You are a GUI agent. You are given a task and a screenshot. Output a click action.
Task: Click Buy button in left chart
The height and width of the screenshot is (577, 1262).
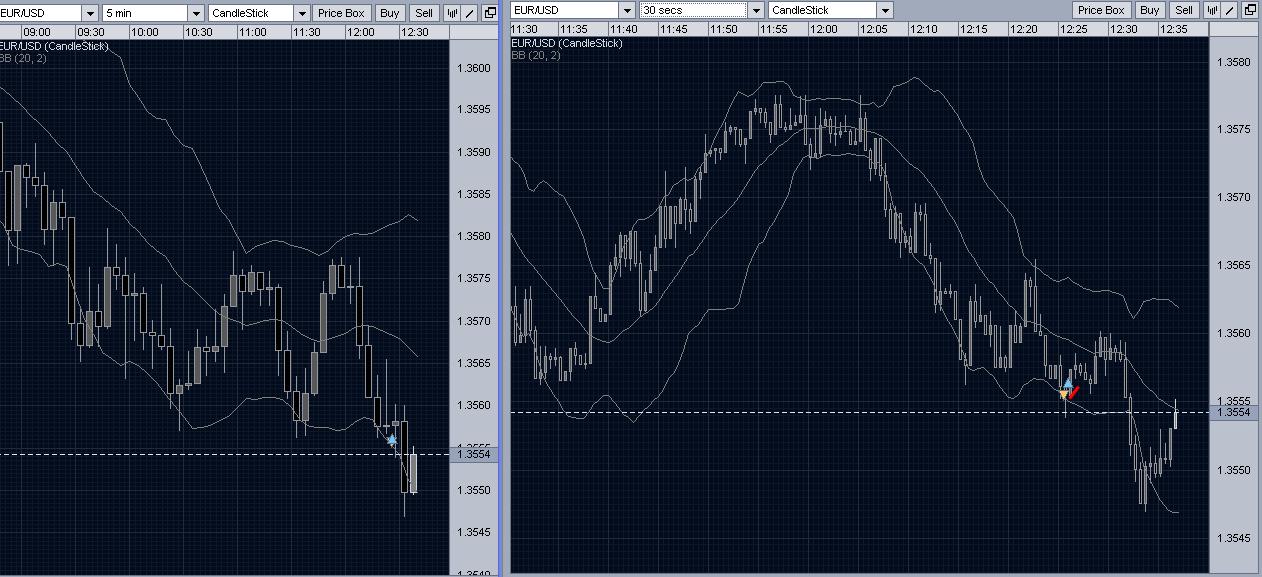click(391, 13)
